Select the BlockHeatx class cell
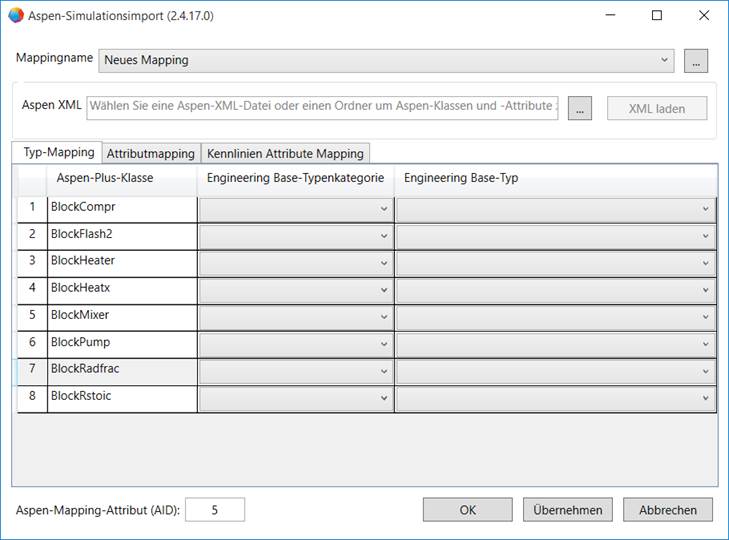Viewport: 729px width, 540px height. tap(122, 290)
